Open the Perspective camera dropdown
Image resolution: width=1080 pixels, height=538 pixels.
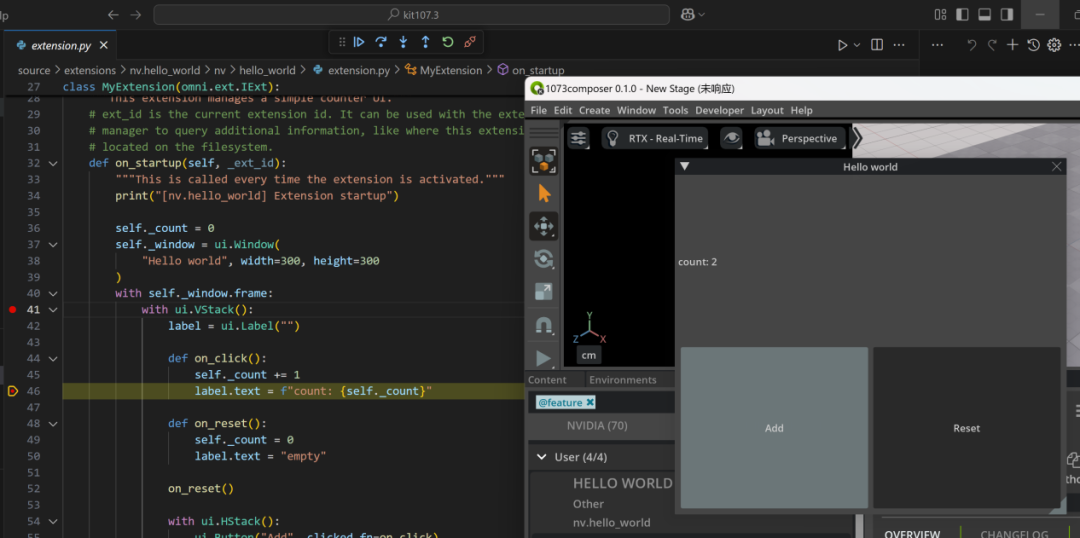799,138
